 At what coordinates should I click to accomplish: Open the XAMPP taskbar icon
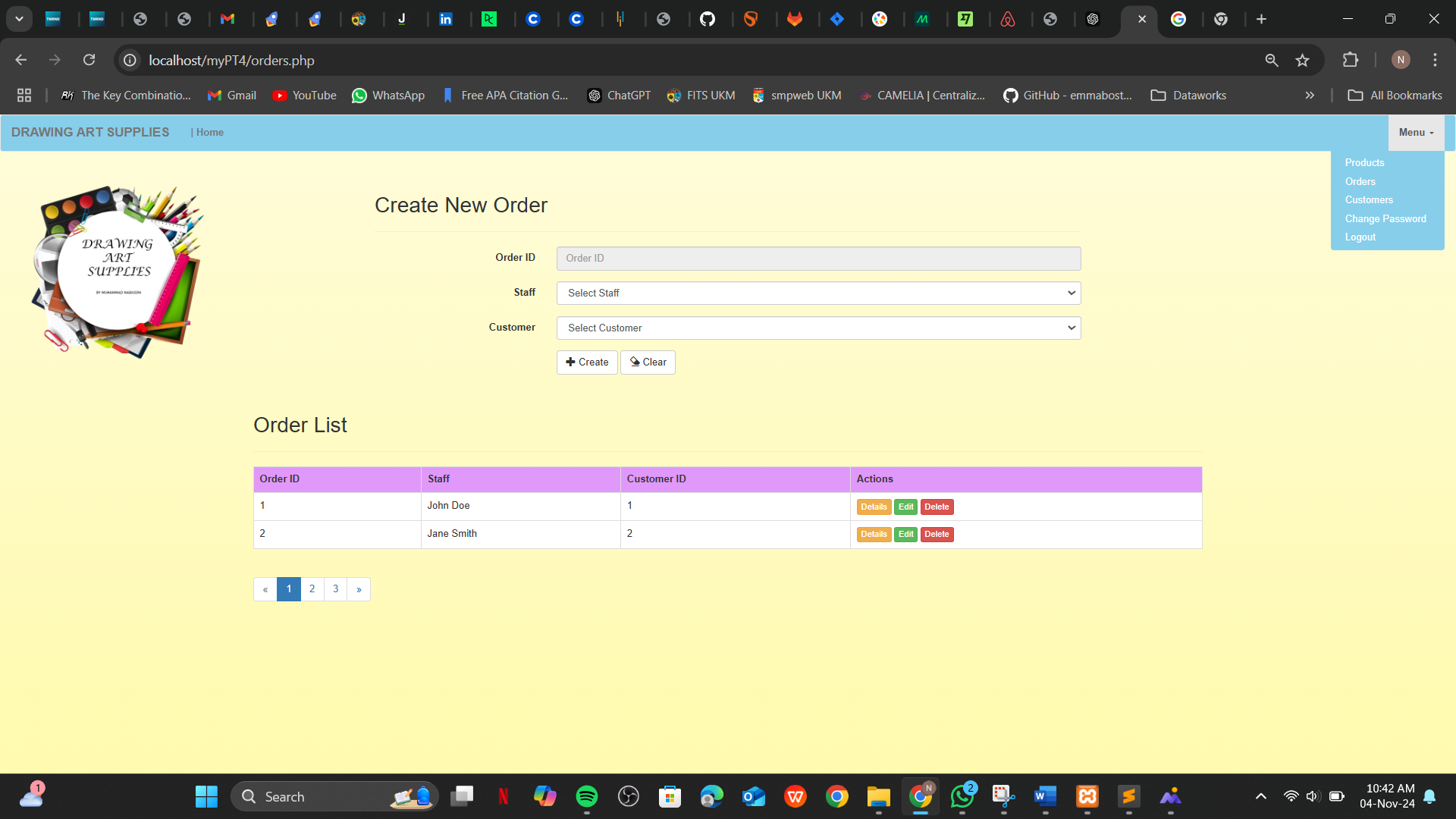pos(1087,796)
